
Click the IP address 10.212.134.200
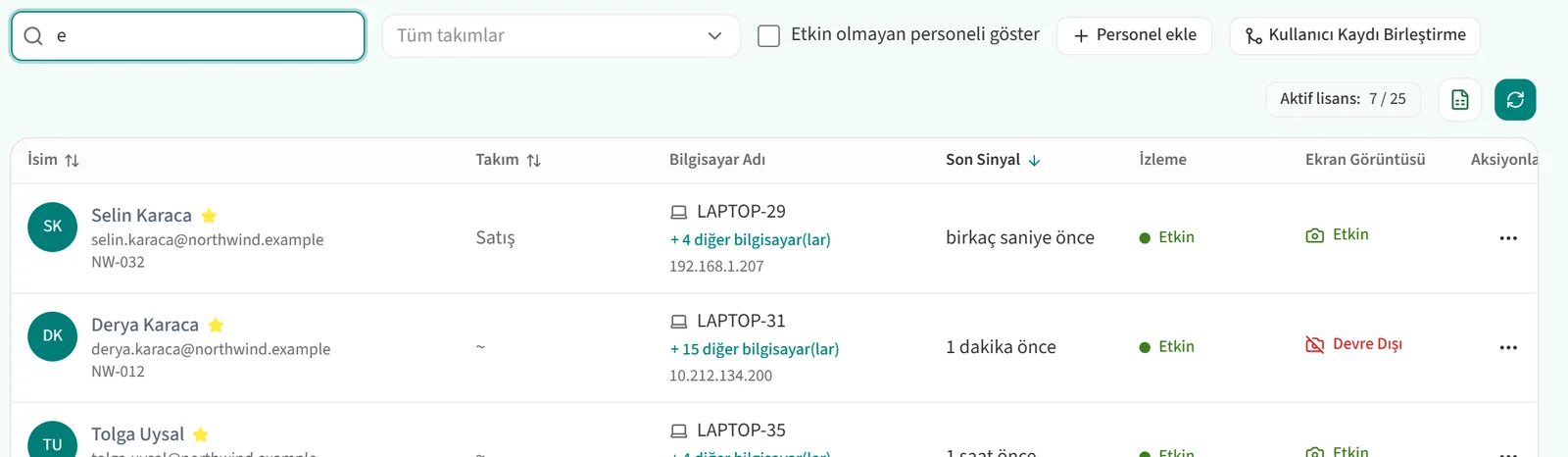[720, 376]
